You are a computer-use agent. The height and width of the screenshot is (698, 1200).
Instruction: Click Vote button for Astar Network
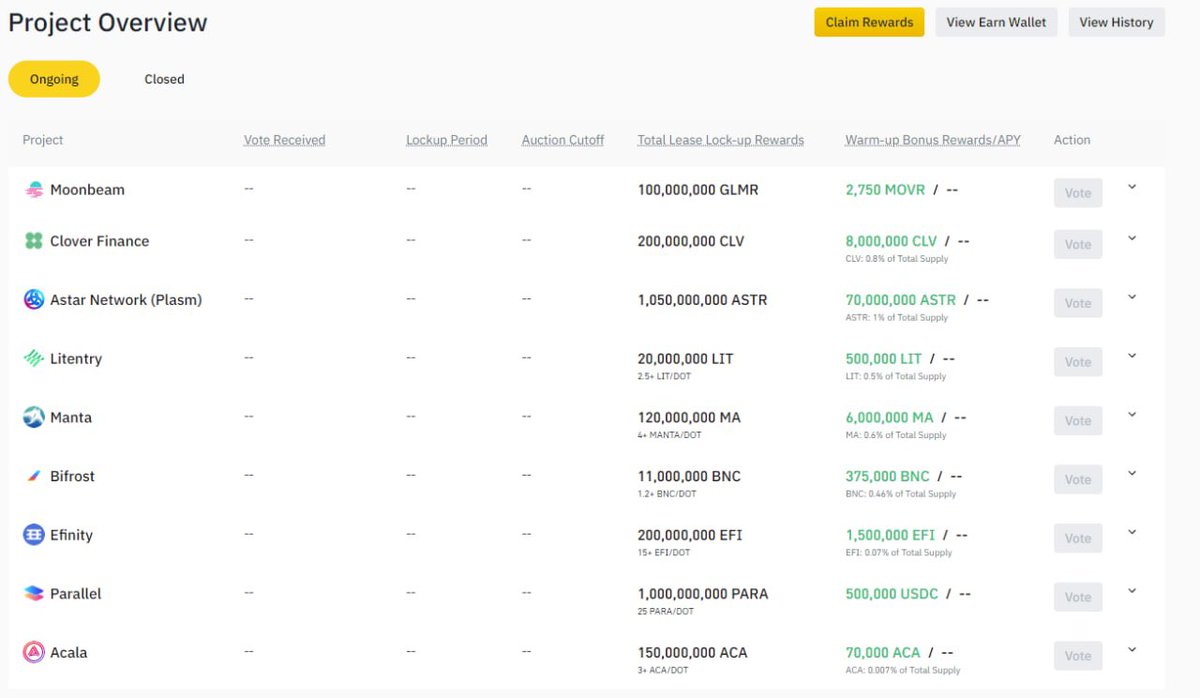(1078, 303)
